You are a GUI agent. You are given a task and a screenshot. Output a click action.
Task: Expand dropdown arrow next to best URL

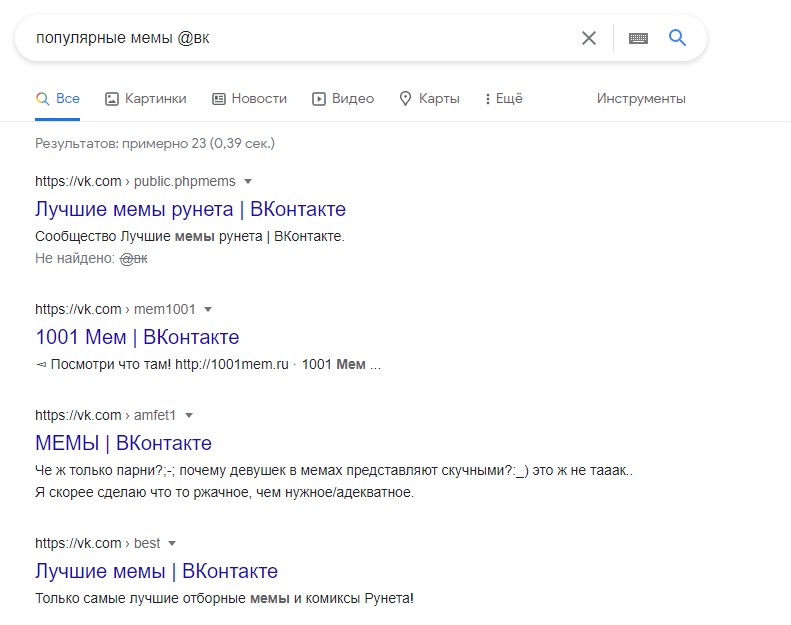(172, 543)
